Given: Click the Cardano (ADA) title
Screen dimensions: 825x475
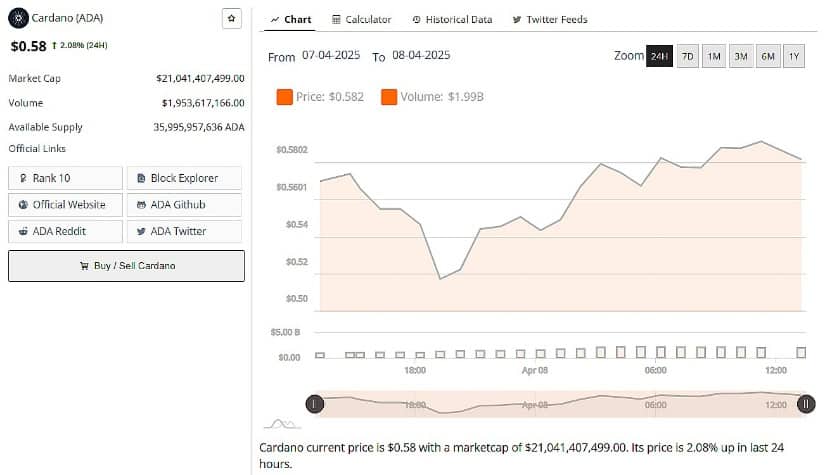Looking at the screenshot, I should [x=67, y=18].
